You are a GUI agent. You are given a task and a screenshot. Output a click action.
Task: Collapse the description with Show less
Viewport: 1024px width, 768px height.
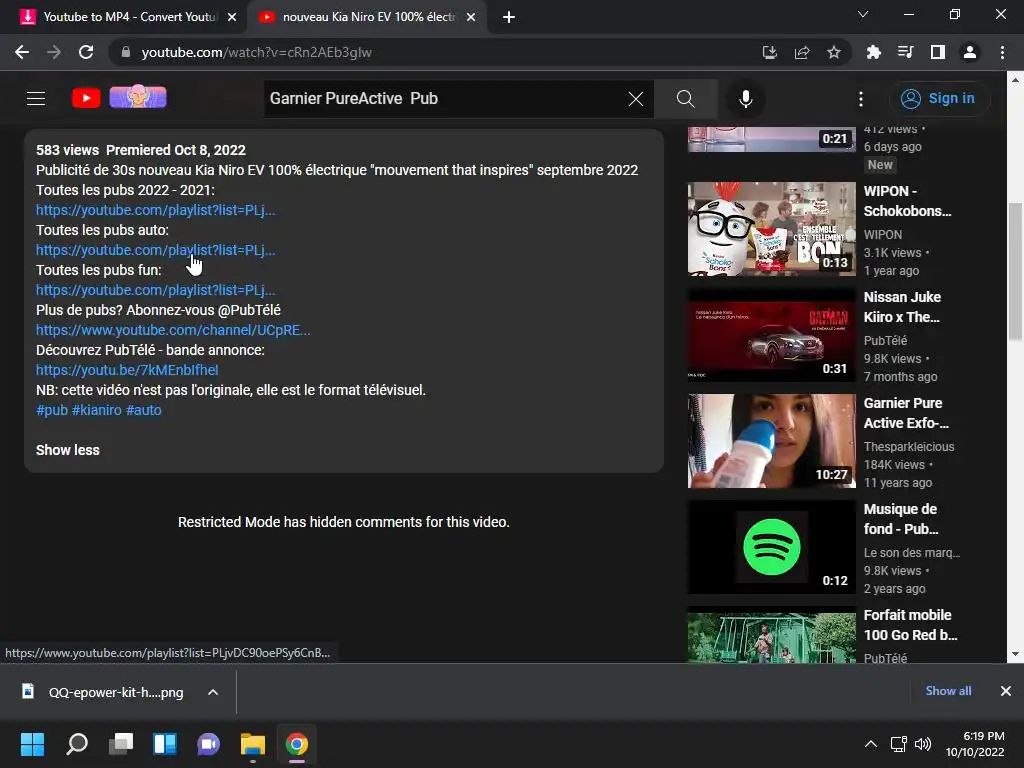coord(68,450)
